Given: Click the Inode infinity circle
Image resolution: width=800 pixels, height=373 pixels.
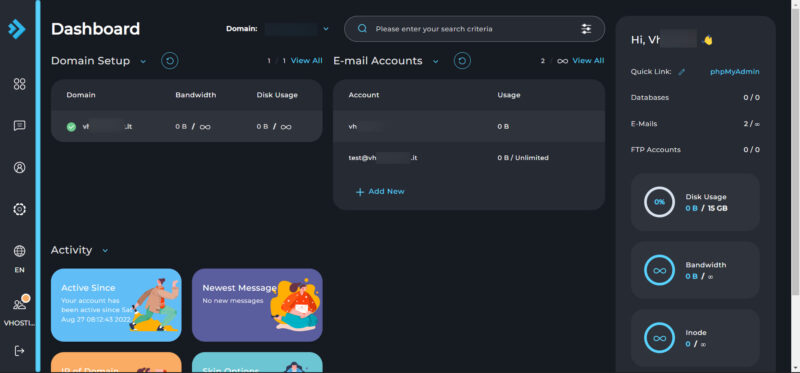Looking at the screenshot, I should coord(660,338).
